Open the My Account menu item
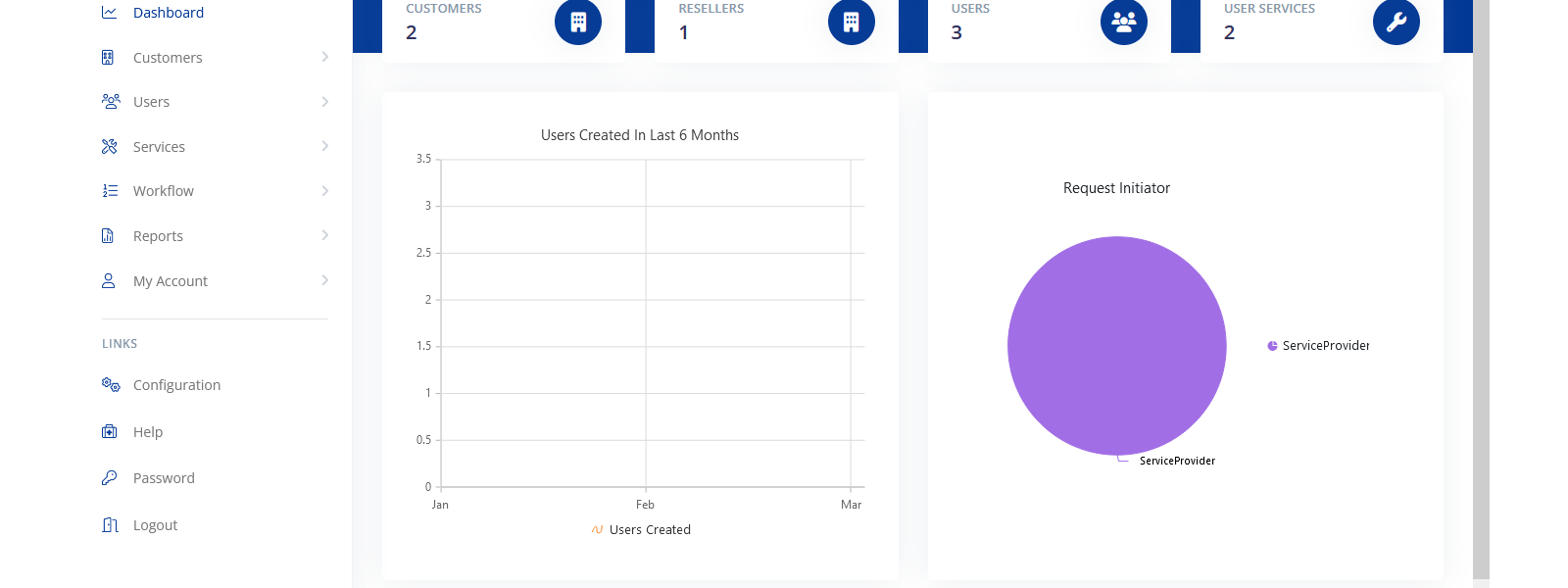The width and height of the screenshot is (1568, 588). (171, 281)
